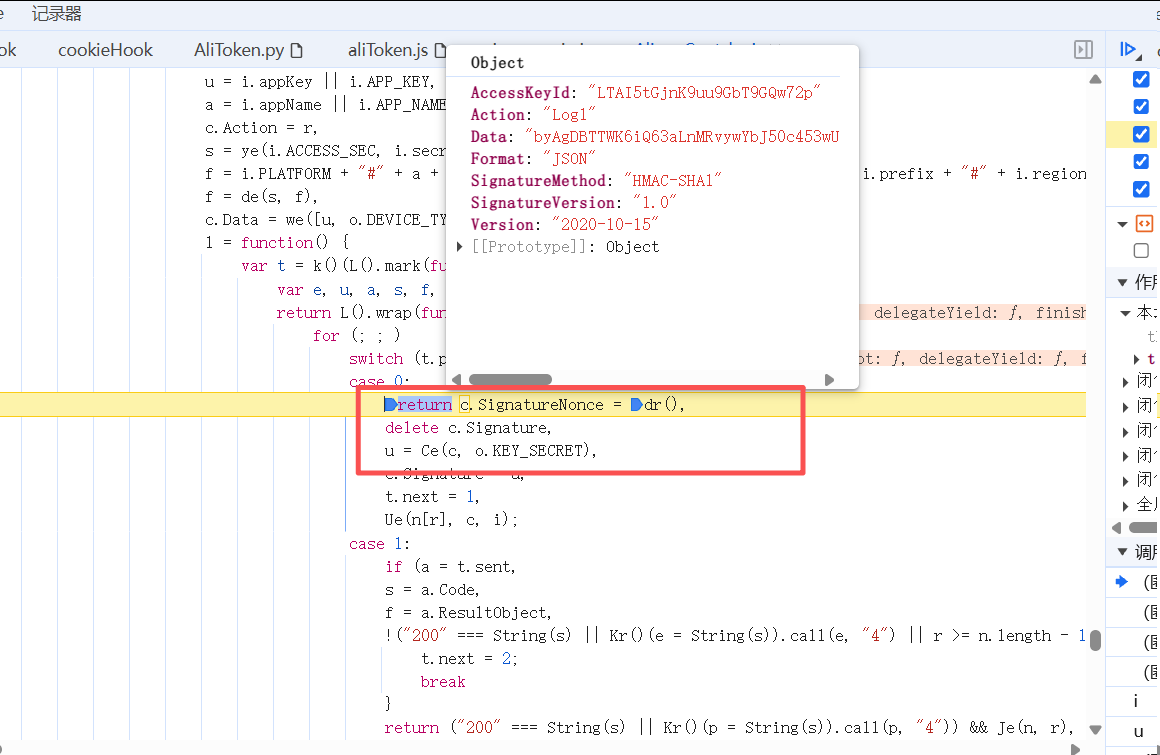The width and height of the screenshot is (1160, 755).
Task: Click the code editor scroll-right arrow
Action: [x=1076, y=748]
